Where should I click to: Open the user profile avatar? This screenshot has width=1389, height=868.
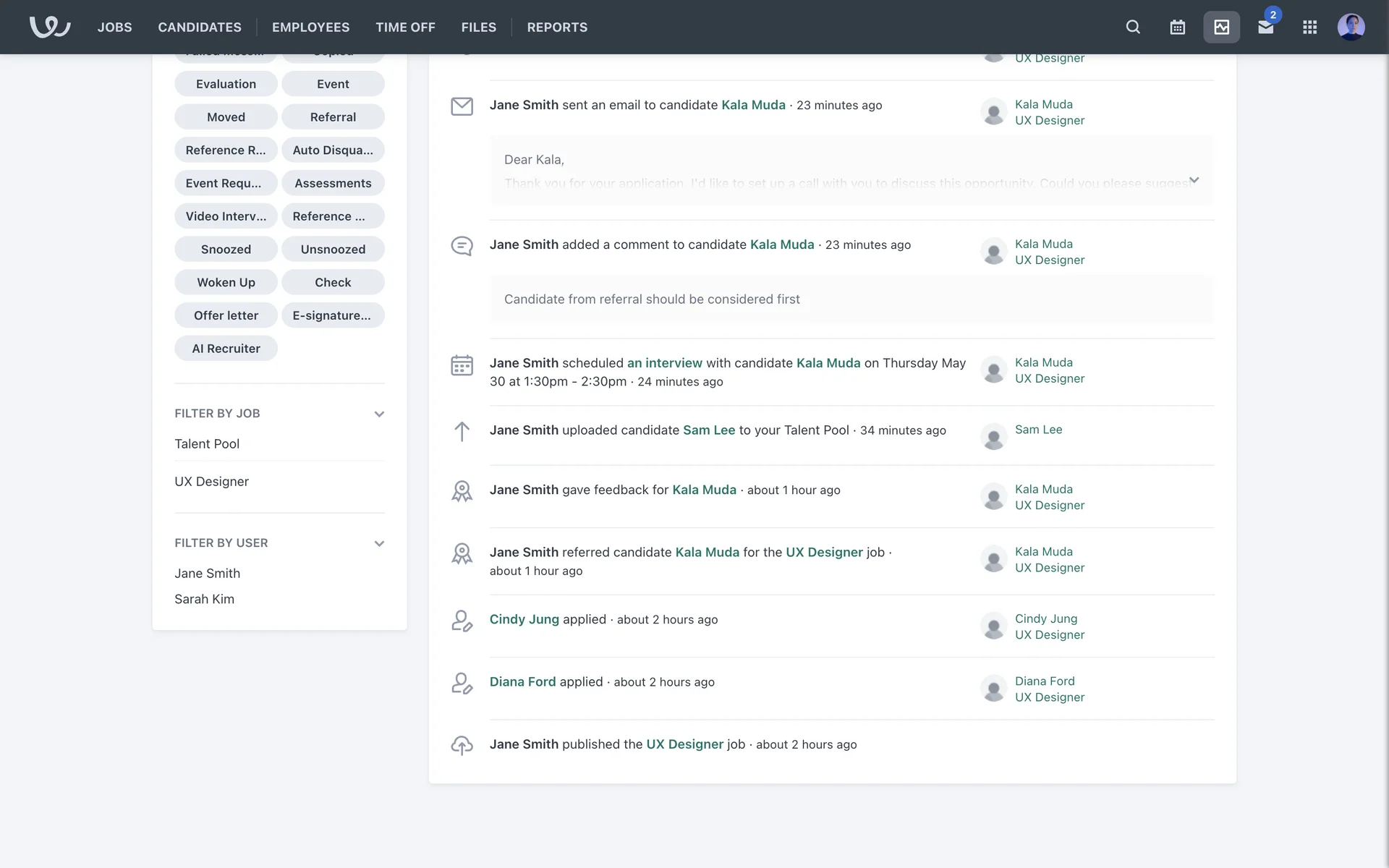(1351, 27)
